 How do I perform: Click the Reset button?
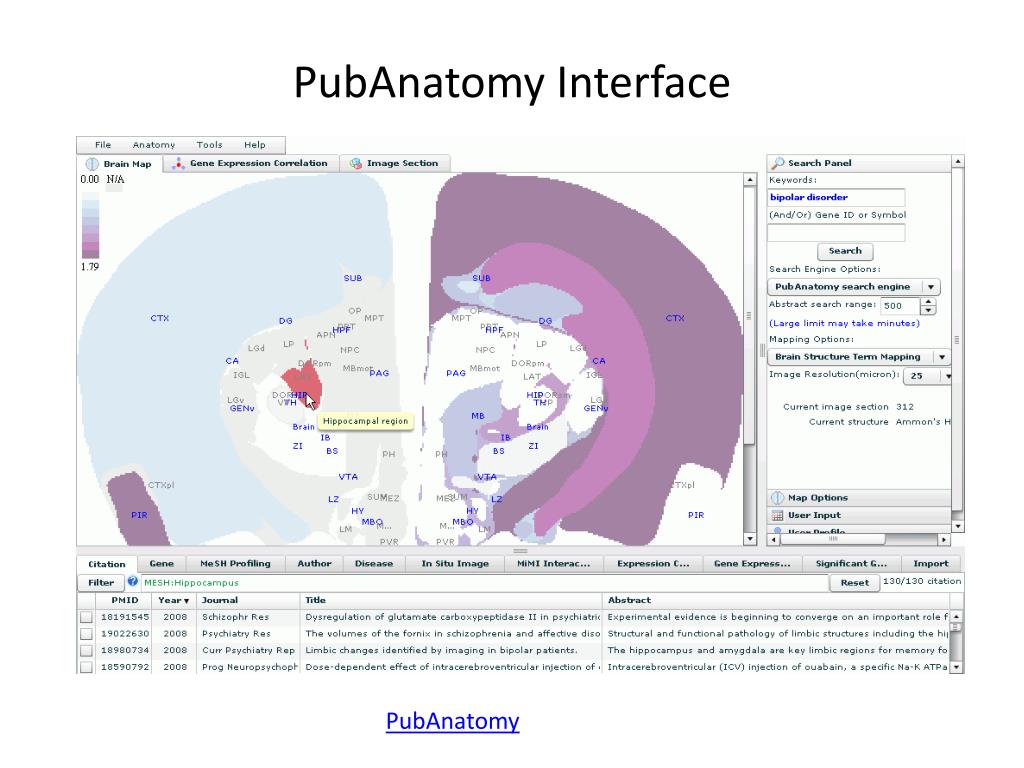pyautogui.click(x=854, y=583)
